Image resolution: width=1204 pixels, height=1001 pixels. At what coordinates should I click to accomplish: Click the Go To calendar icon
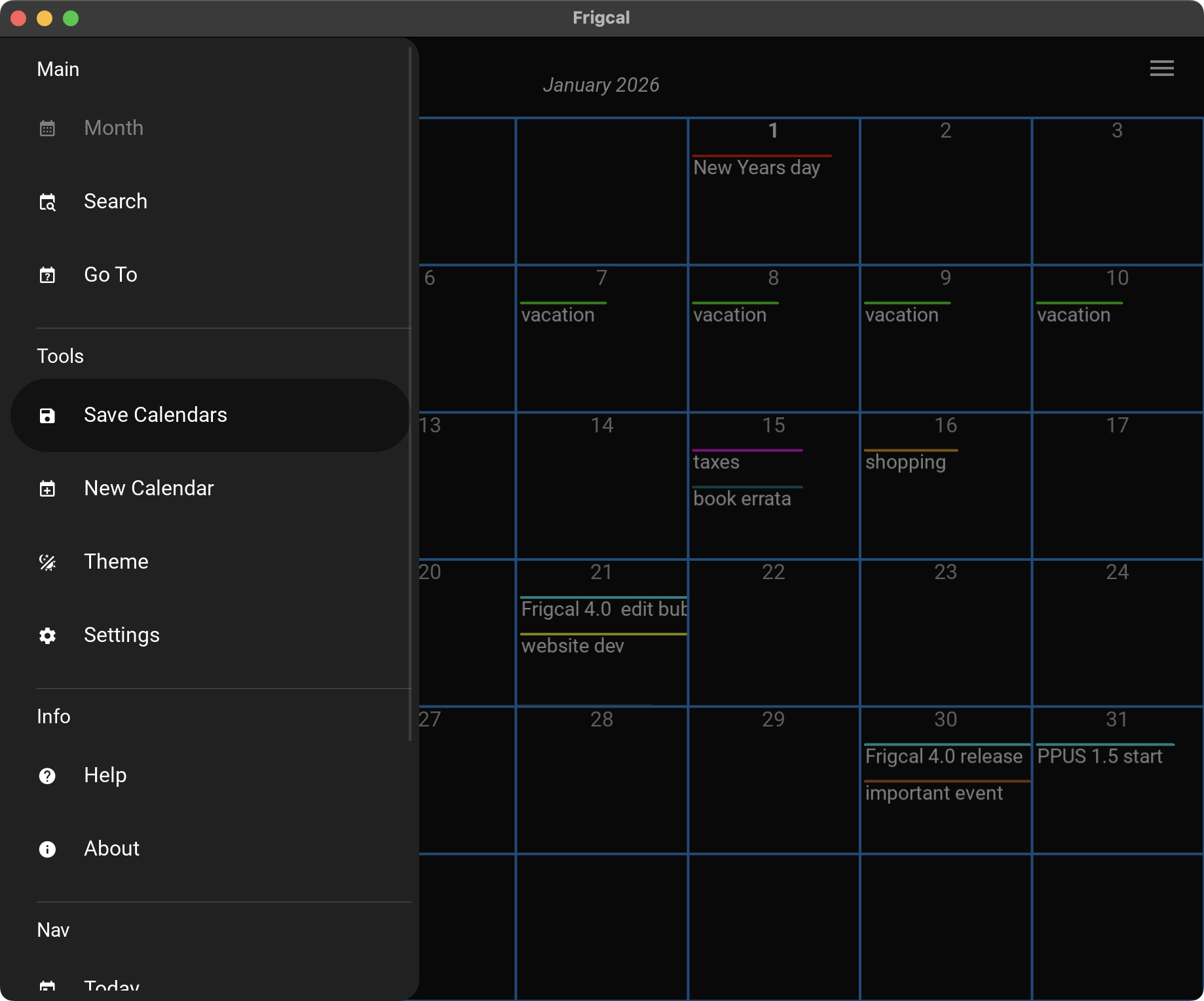tap(47, 275)
